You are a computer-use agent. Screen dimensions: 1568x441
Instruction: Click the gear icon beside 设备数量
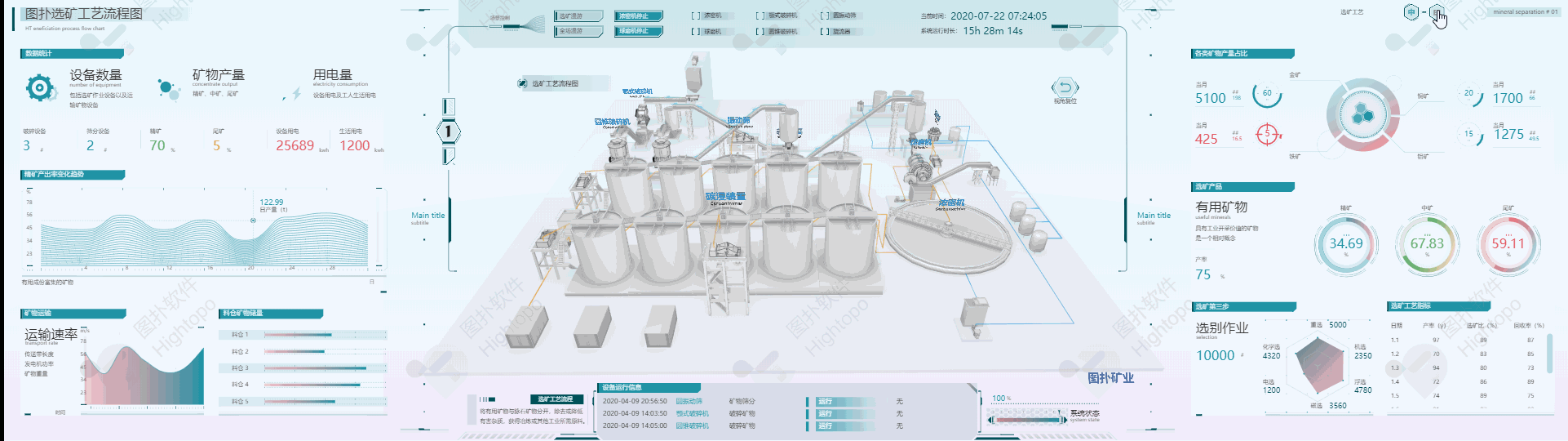coord(40,87)
